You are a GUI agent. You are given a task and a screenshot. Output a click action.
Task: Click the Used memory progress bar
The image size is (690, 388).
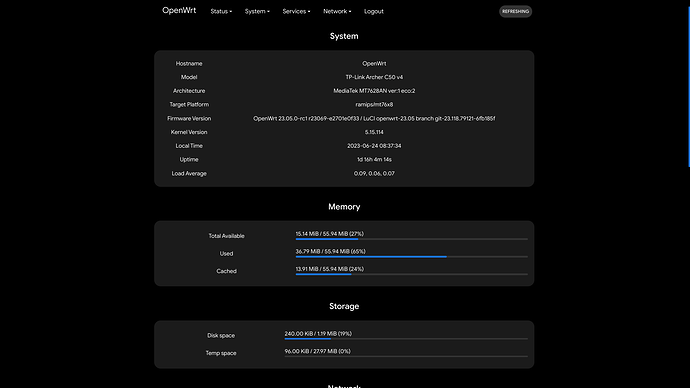pos(411,257)
